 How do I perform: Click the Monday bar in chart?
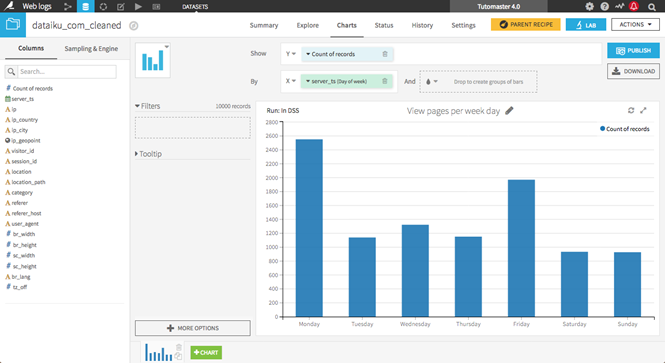point(309,228)
